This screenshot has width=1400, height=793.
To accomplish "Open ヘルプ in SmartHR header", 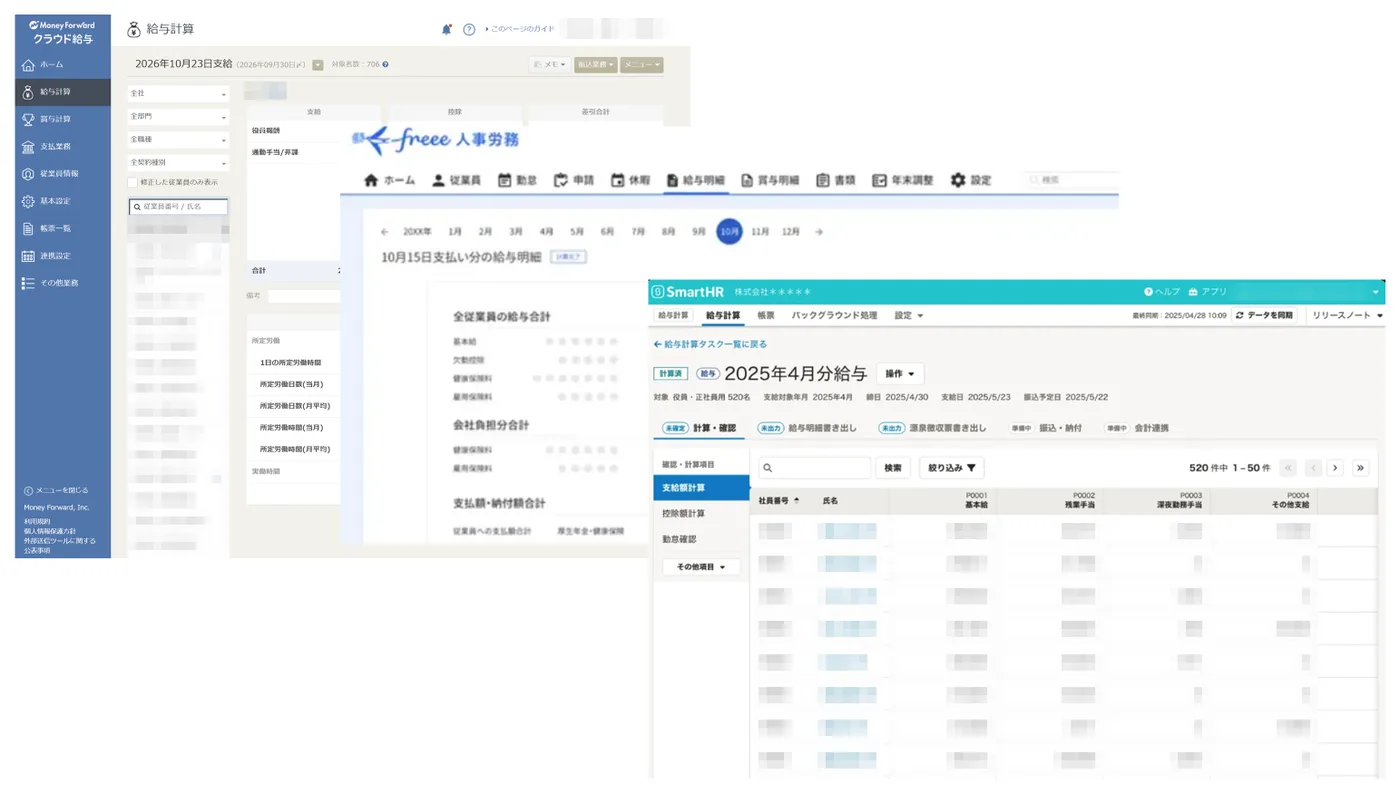I will (x=1162, y=292).
